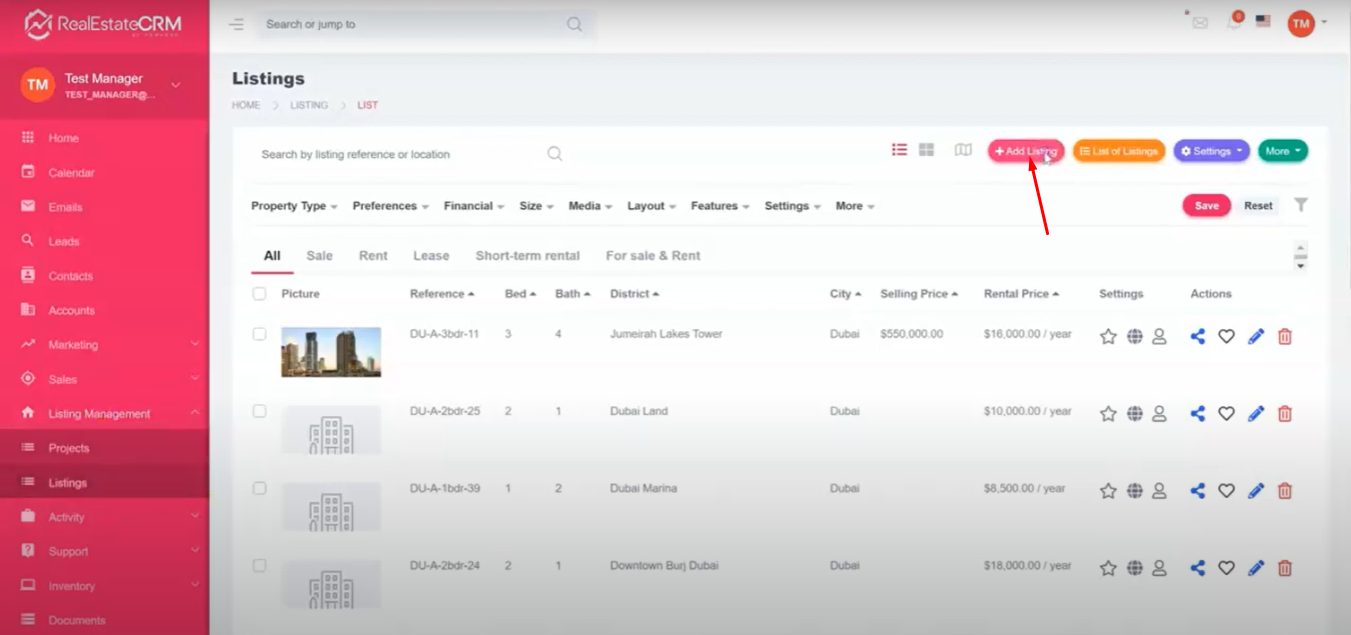Delete the Dubai Marina listing
Viewport: 1351px width, 635px height.
[x=1285, y=491]
